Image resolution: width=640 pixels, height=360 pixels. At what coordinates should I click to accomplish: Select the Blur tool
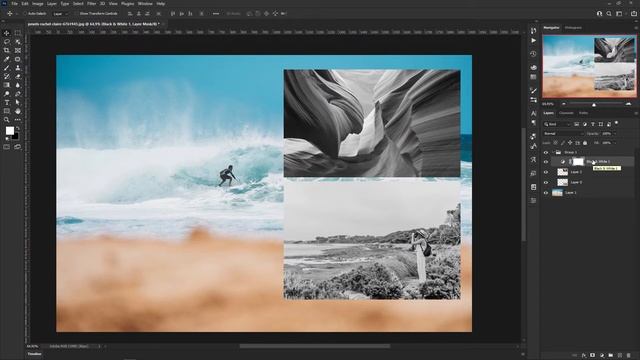[18, 85]
